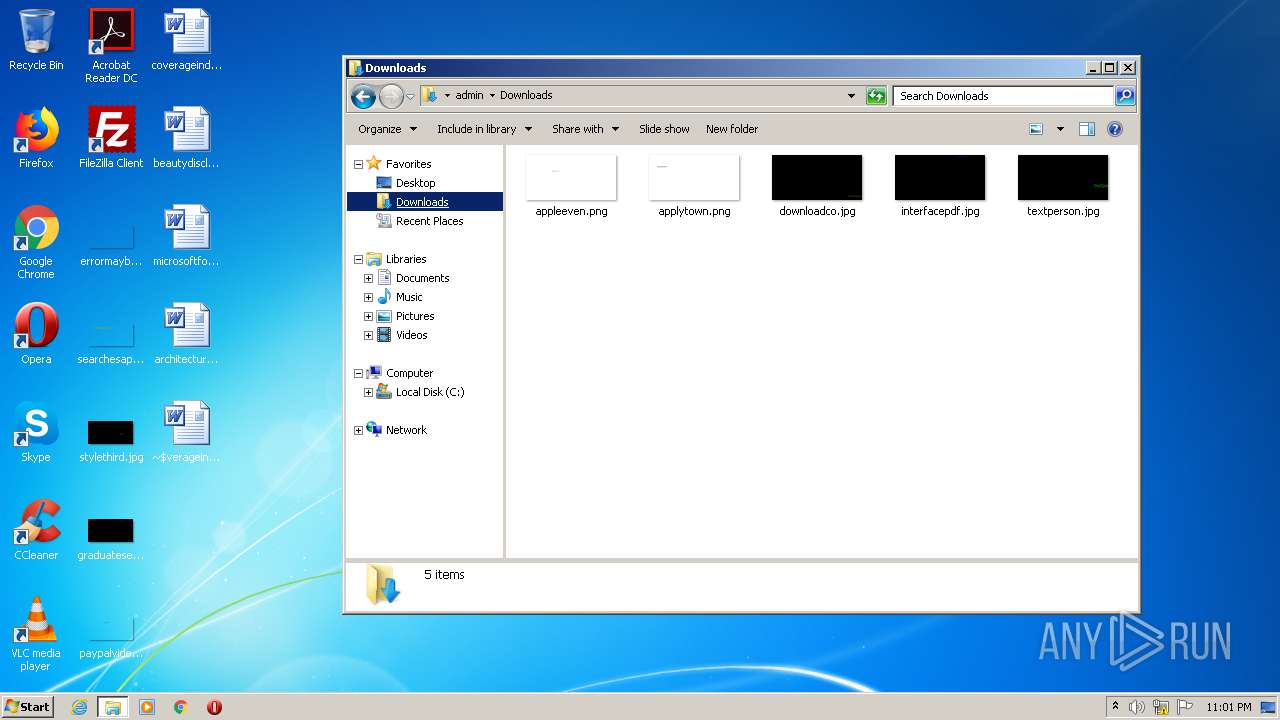
Task: Launch Google Chrome desktop shortcut
Action: pos(36,242)
